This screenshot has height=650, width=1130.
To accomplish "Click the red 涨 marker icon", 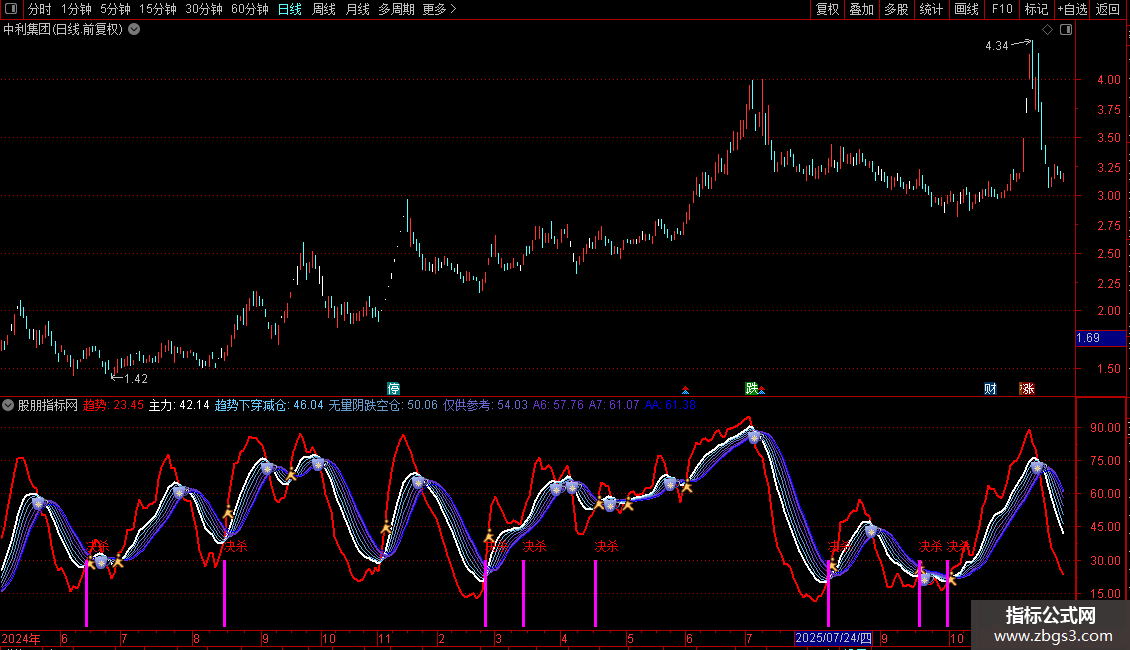I will (x=1027, y=388).
